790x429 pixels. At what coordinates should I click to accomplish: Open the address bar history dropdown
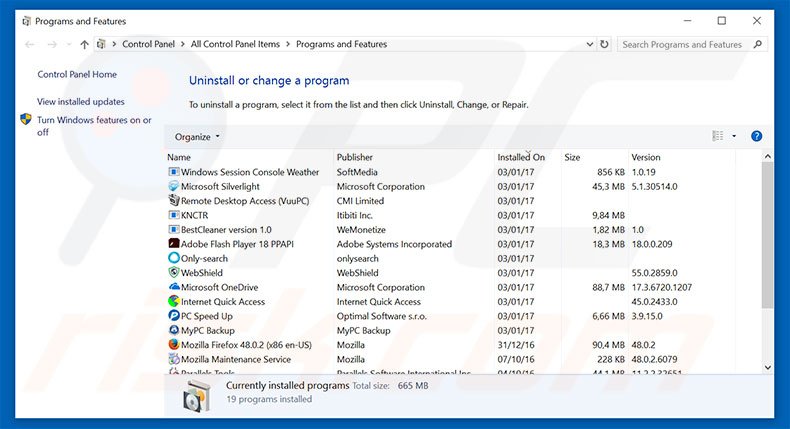(587, 44)
